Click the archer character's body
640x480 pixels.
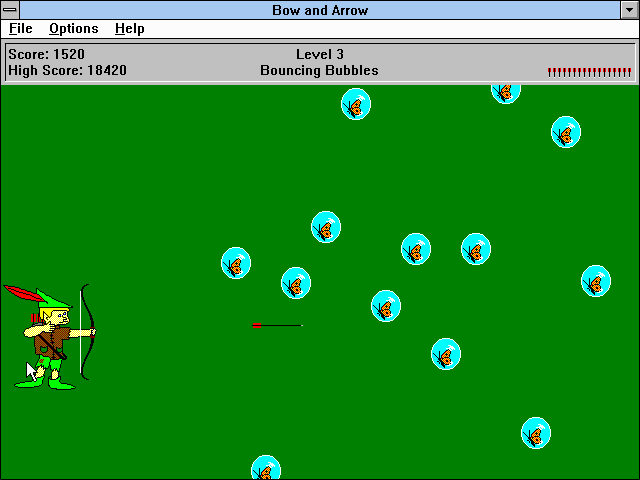point(48,340)
